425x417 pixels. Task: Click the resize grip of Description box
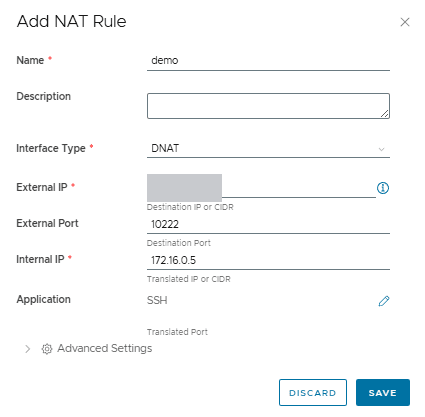tap(385, 114)
